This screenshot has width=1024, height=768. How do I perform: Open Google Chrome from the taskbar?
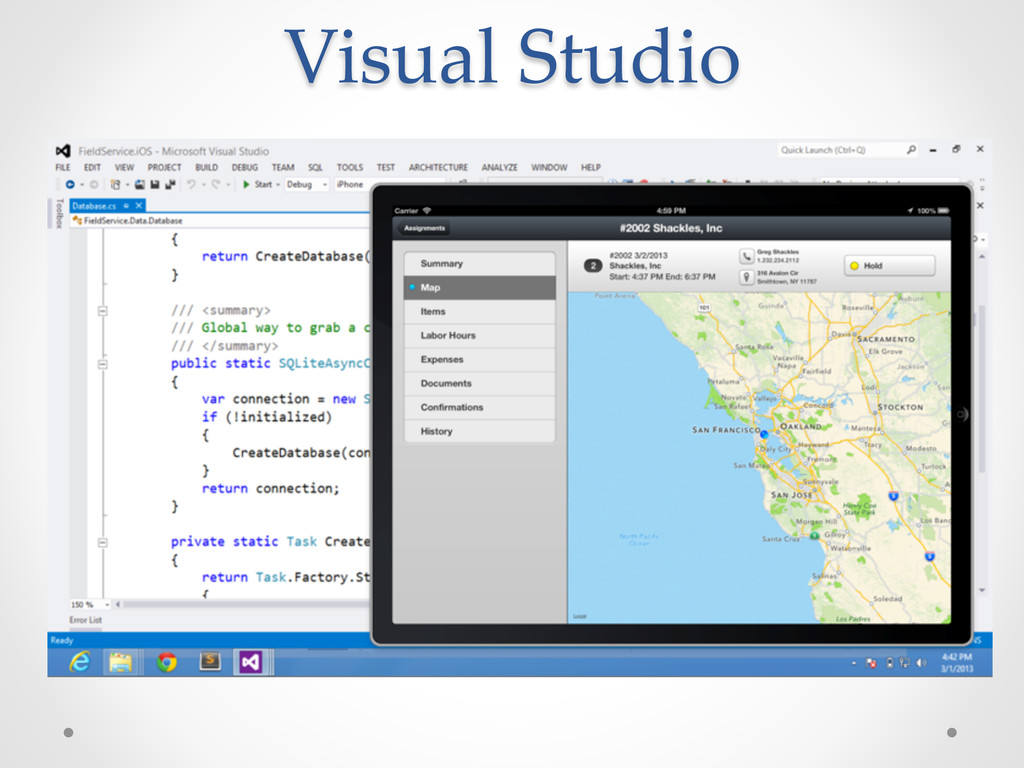point(167,662)
